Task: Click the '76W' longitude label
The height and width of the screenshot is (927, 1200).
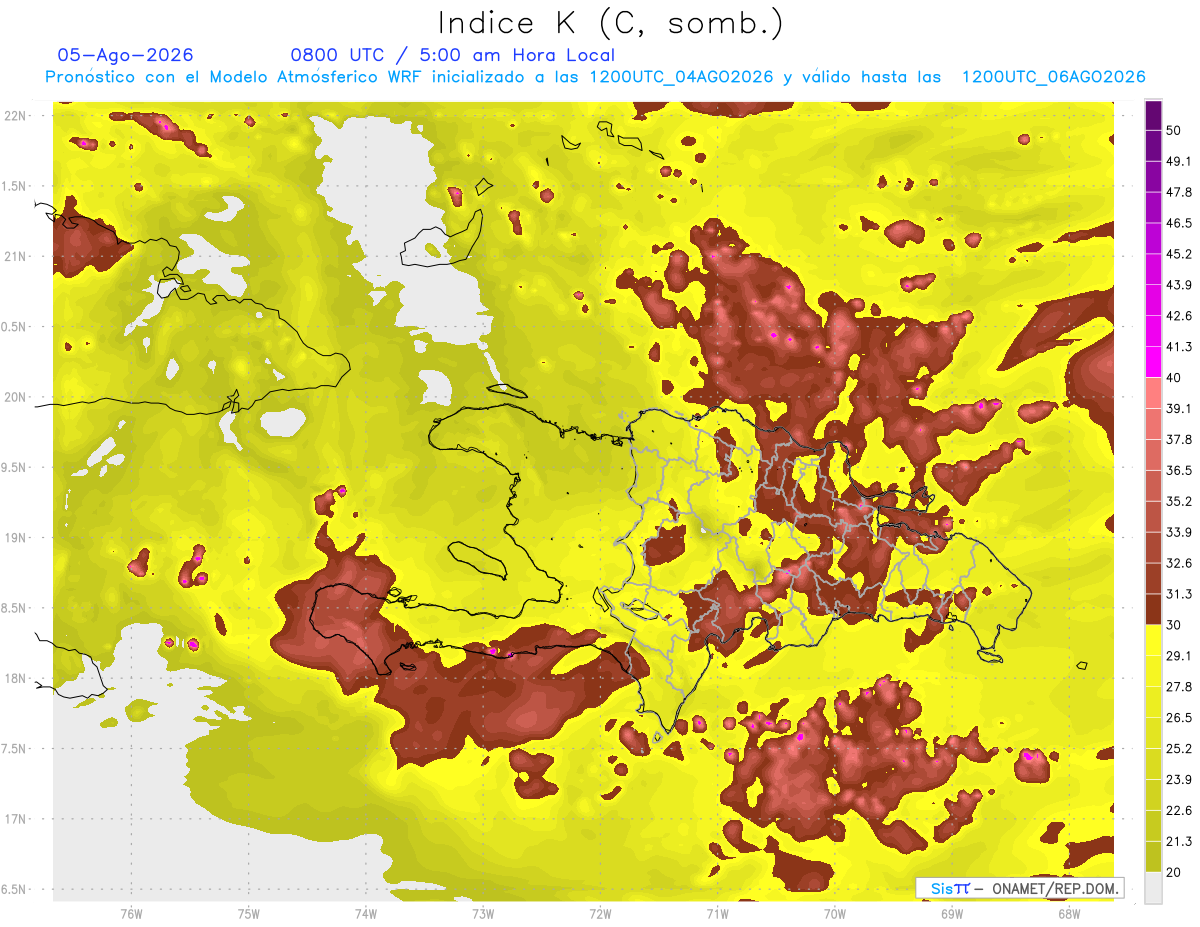Action: [x=131, y=913]
